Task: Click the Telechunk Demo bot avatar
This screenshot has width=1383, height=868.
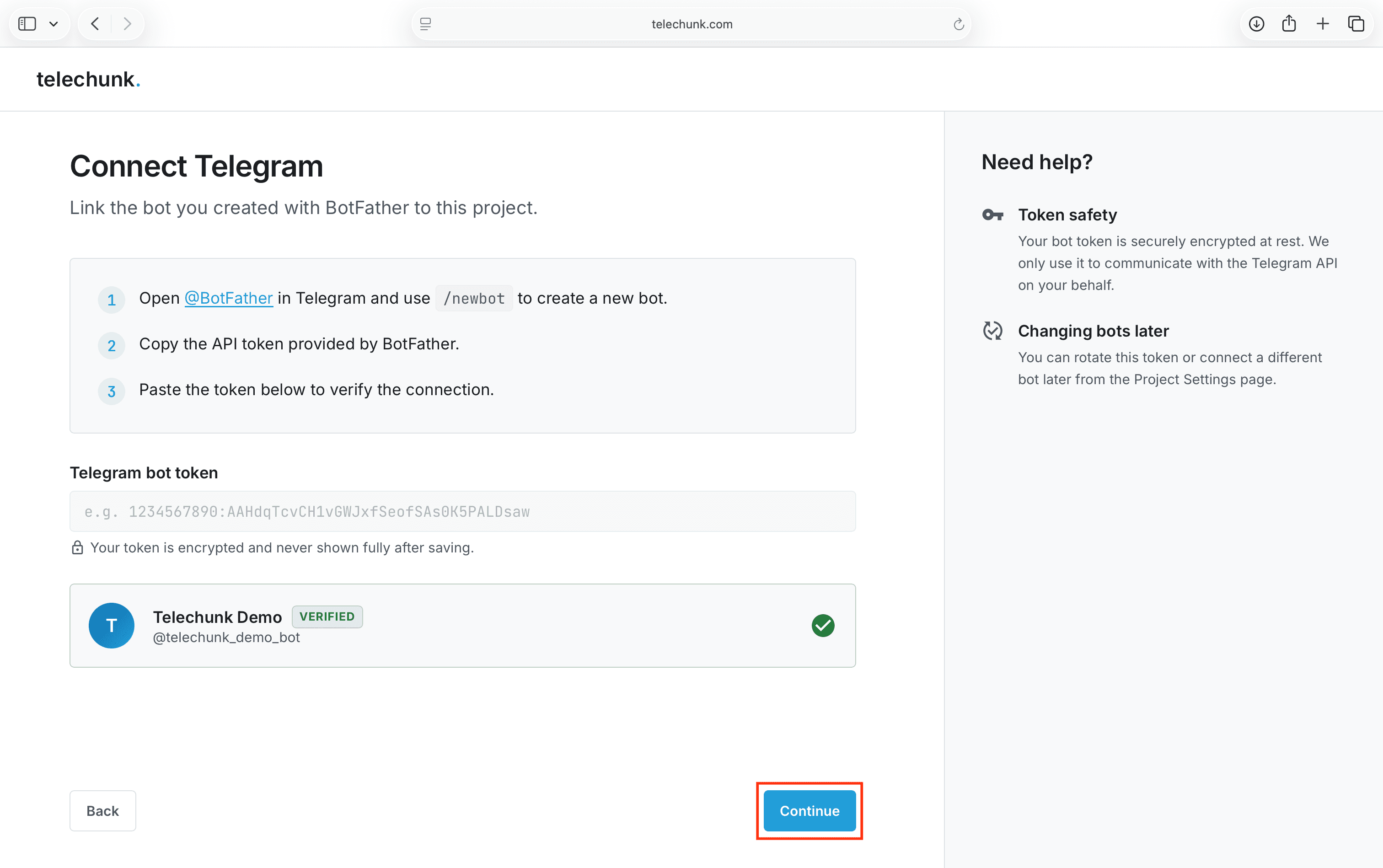Action: pos(112,625)
